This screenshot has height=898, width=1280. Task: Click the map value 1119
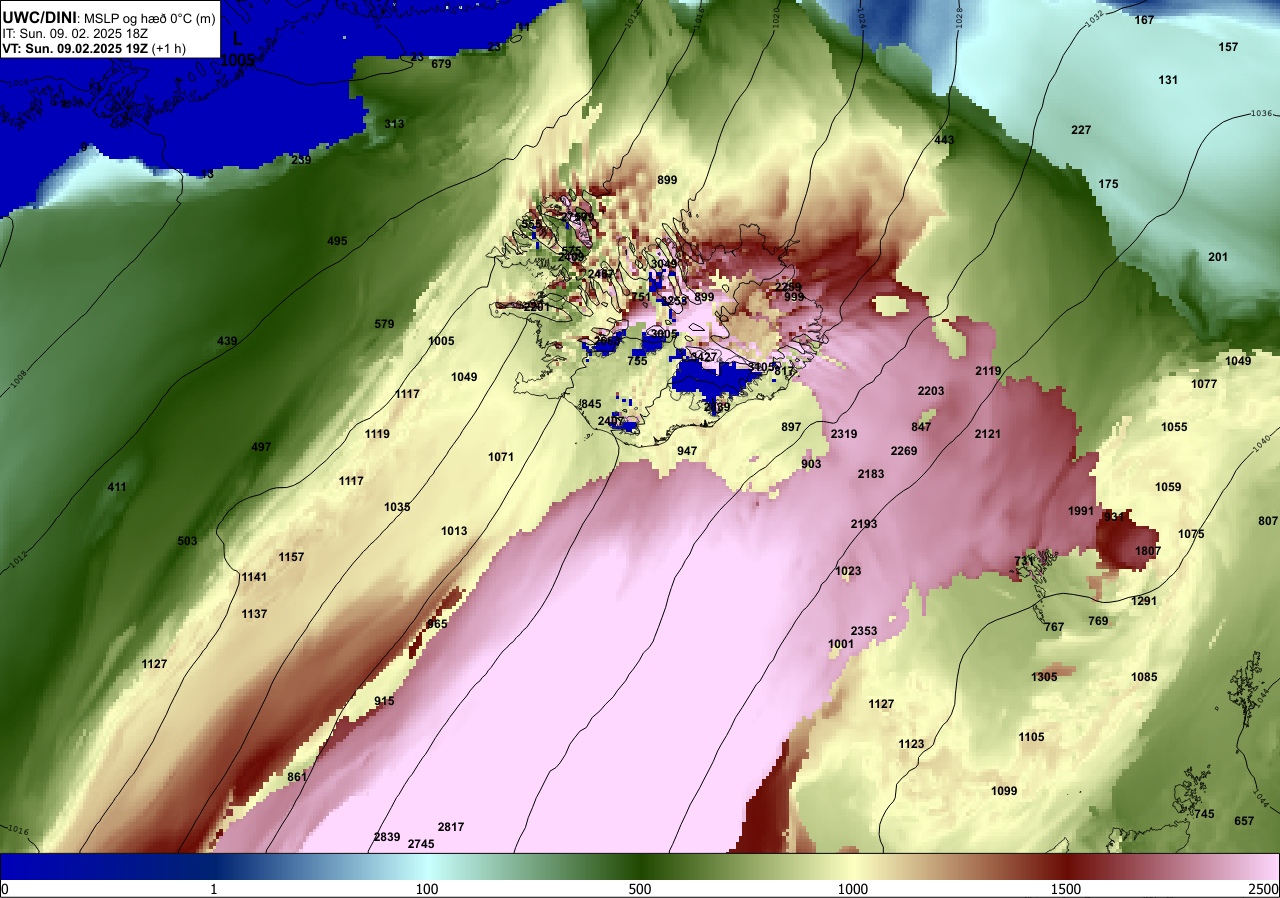tap(377, 434)
